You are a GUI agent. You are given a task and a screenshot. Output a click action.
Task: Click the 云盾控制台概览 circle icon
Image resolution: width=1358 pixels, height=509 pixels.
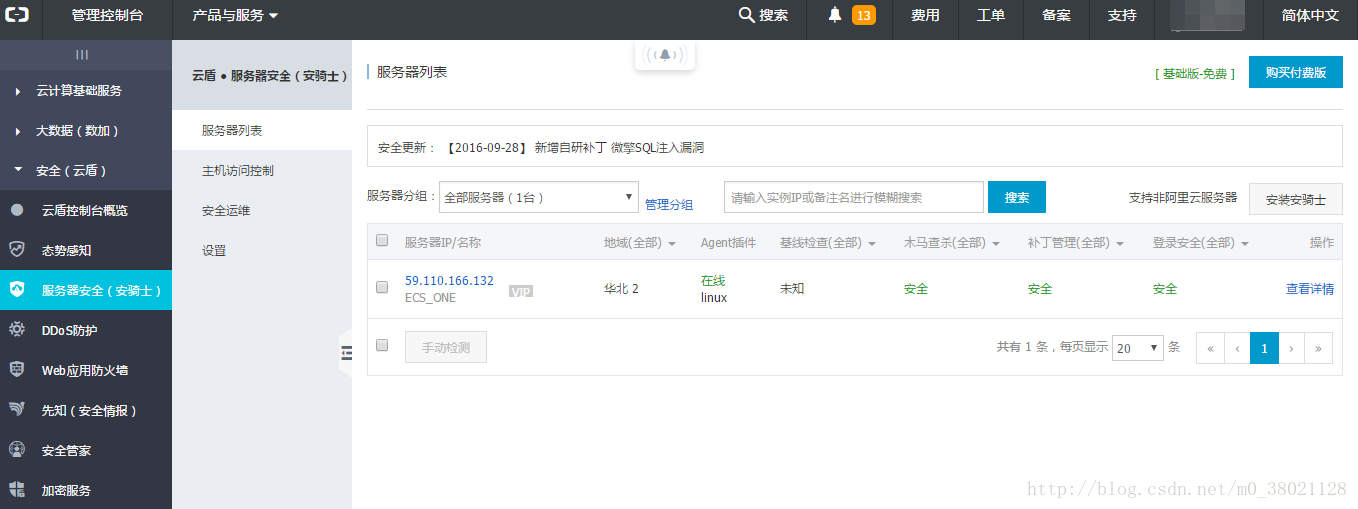(17, 210)
